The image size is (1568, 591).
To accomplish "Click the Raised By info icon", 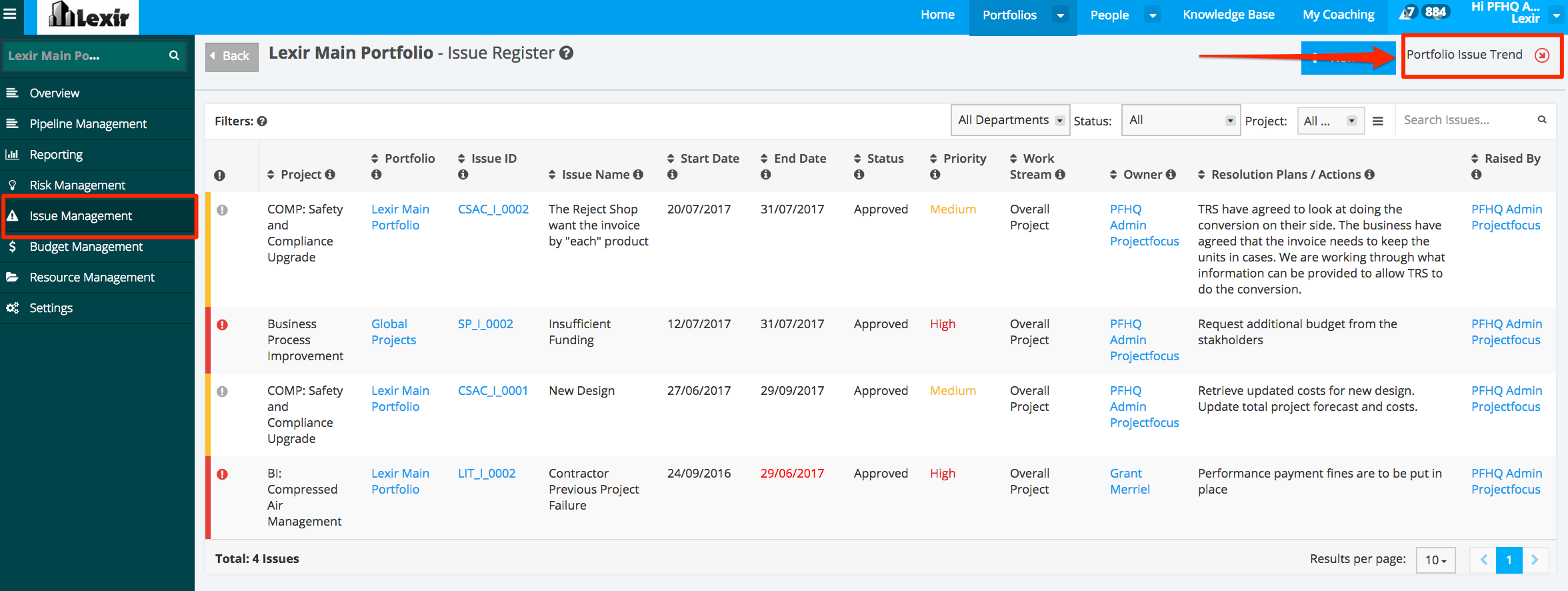I will click(x=1477, y=175).
